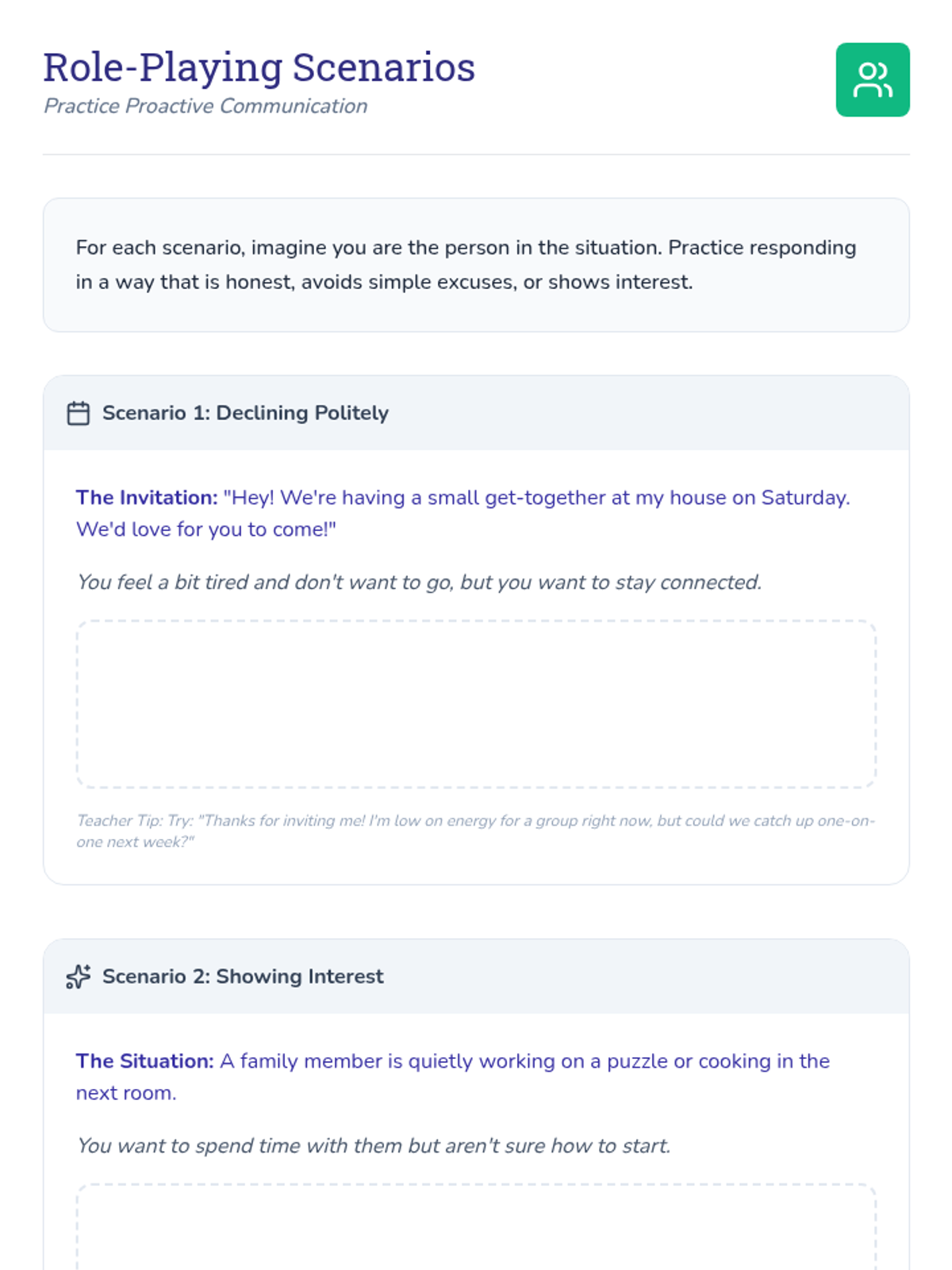This screenshot has width=952, height=1270.
Task: Click the 'next room.' text in Scenario 2
Action: click(126, 1093)
